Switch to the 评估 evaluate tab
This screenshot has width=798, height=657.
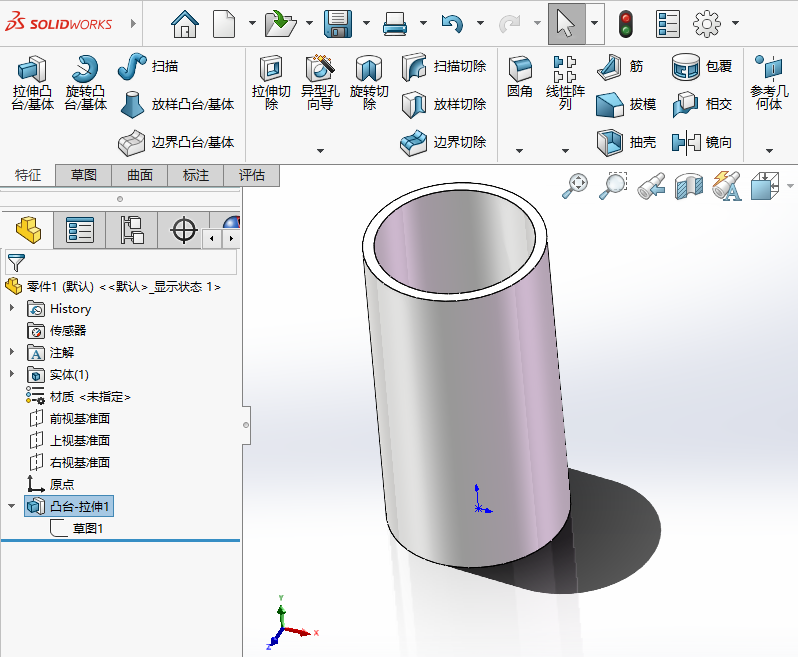[x=251, y=175]
